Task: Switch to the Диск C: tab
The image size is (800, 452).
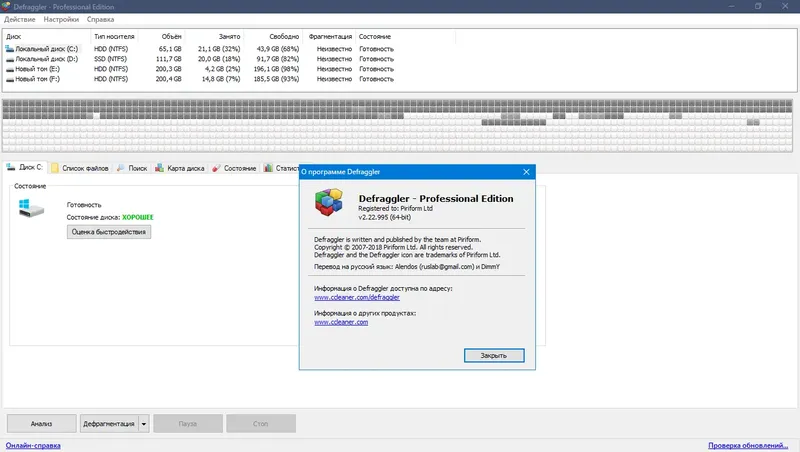Action: coord(24,167)
